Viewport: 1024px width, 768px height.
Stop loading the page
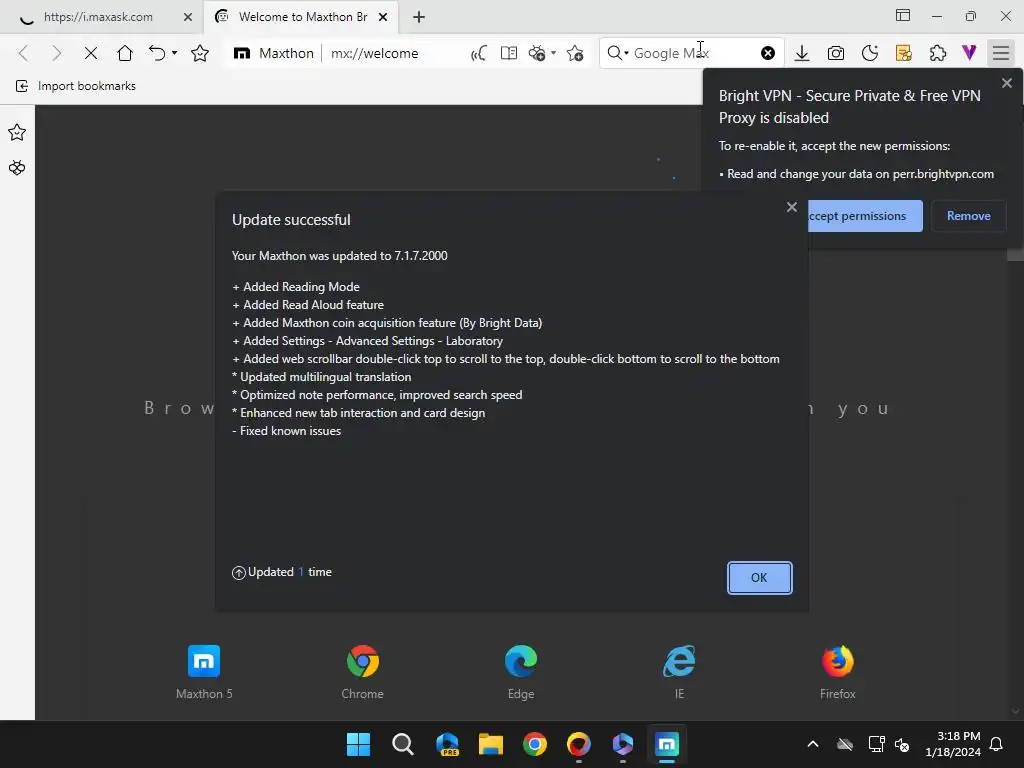point(91,53)
